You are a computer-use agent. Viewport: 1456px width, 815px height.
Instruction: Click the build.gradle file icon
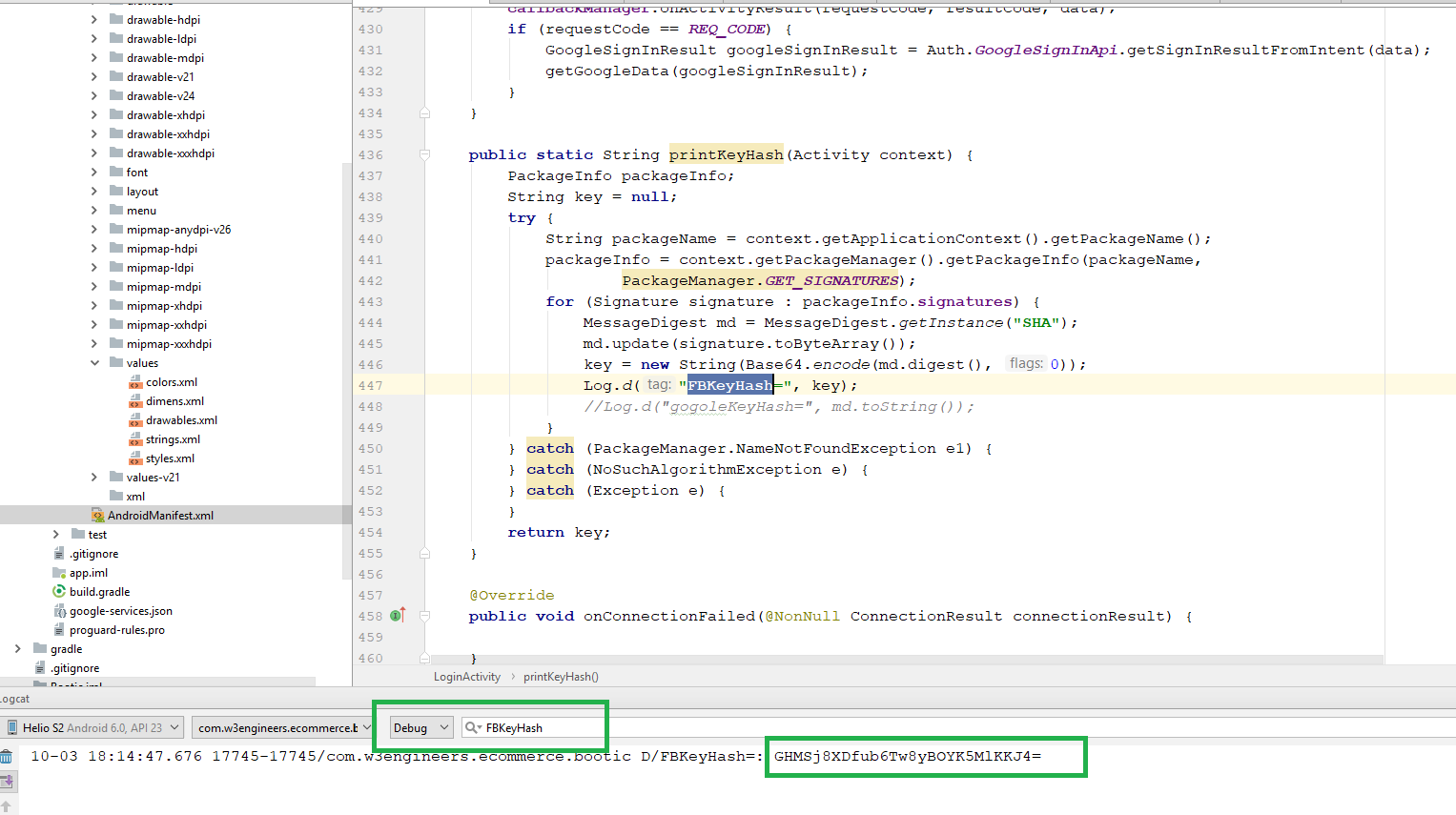[x=59, y=592]
